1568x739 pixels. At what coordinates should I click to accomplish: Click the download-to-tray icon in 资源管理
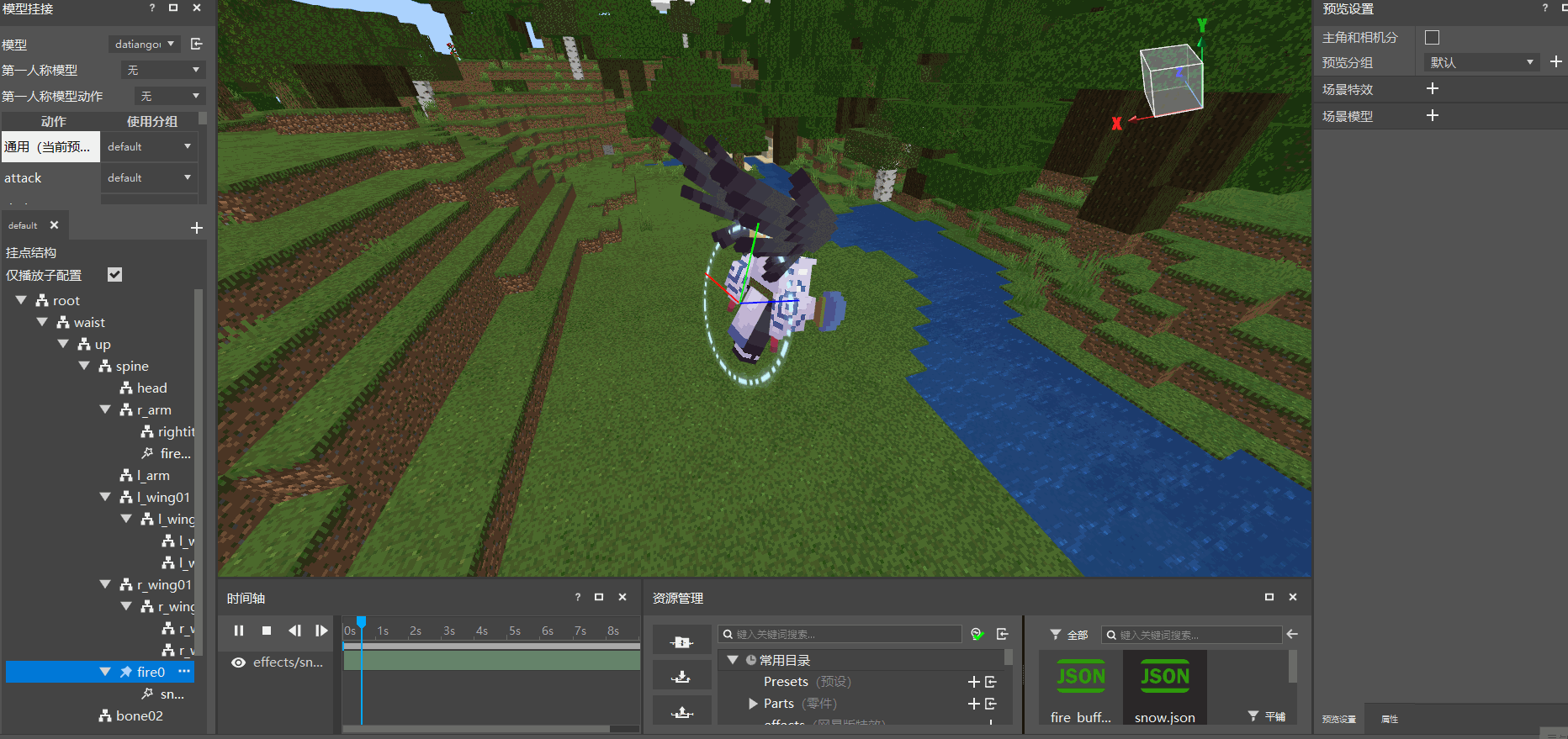click(x=682, y=677)
